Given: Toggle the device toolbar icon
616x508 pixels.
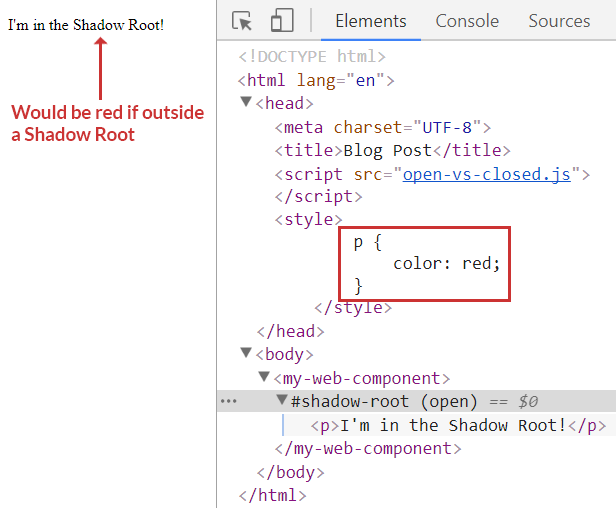Looking at the screenshot, I should 282,21.
